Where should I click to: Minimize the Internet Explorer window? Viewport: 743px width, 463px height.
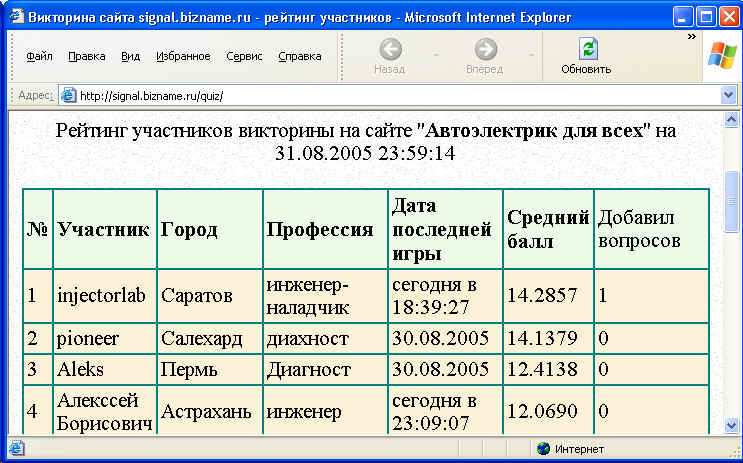point(683,18)
